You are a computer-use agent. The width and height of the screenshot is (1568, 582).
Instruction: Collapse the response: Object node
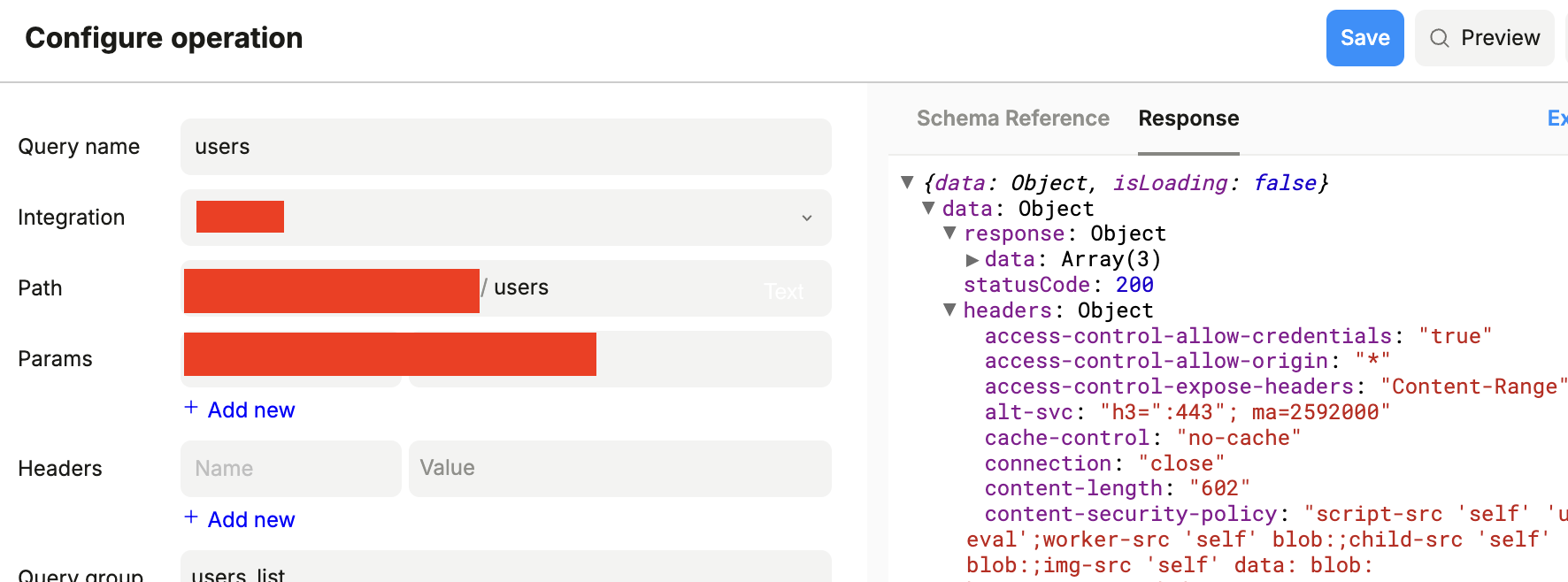(x=949, y=233)
